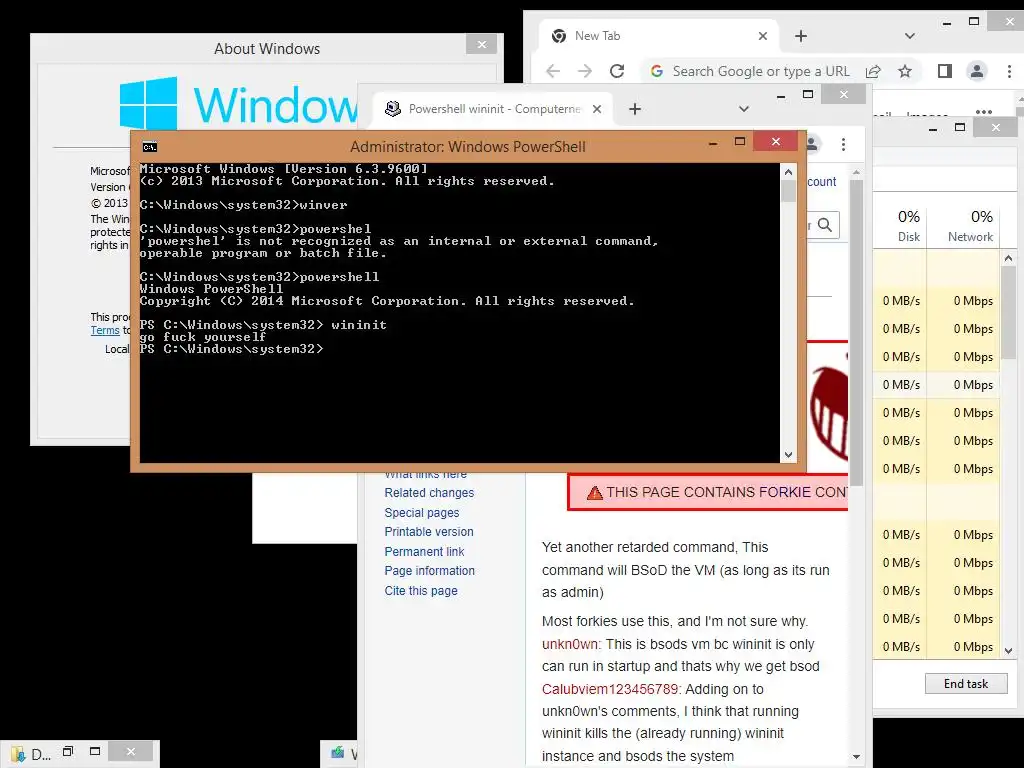The height and width of the screenshot is (768, 1024).
Task: Close the New Tab tab
Action: coord(762,36)
